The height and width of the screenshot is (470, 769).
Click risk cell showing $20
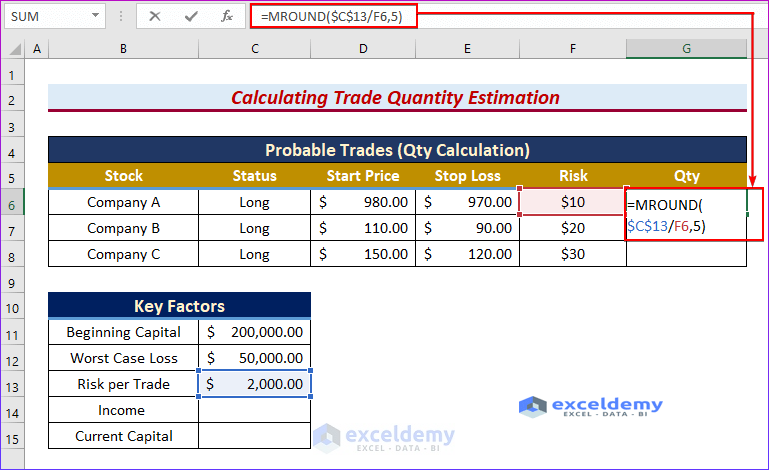point(573,228)
